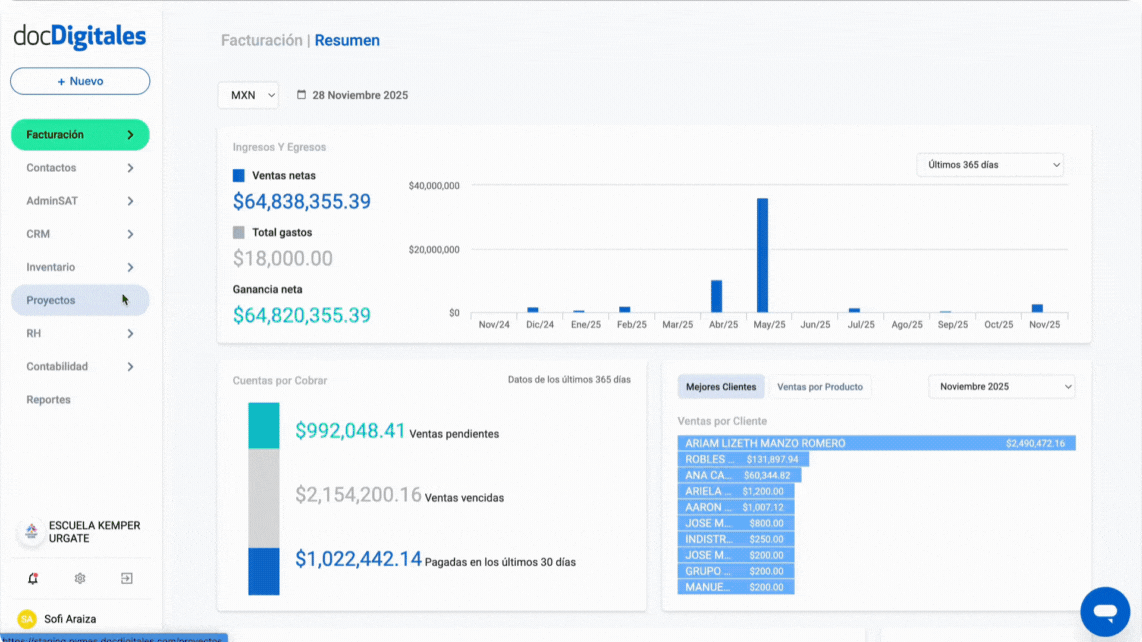1142x642 pixels.
Task: Expand the Contactos sidebar section
Action: (79, 167)
